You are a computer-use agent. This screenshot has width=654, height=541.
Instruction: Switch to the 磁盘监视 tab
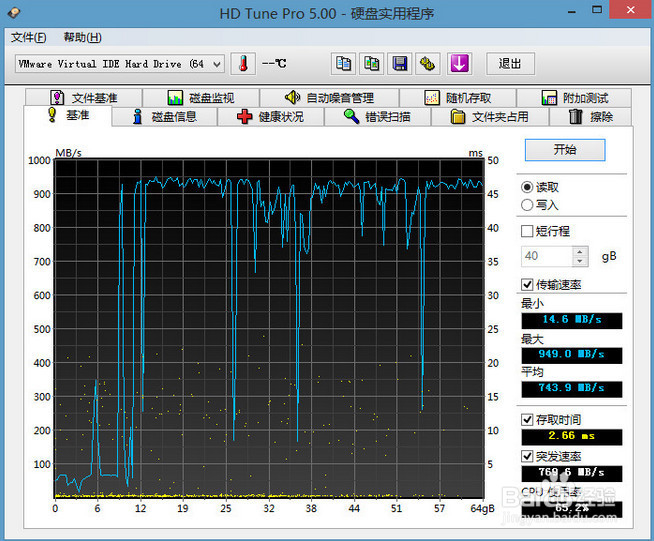tap(201, 98)
